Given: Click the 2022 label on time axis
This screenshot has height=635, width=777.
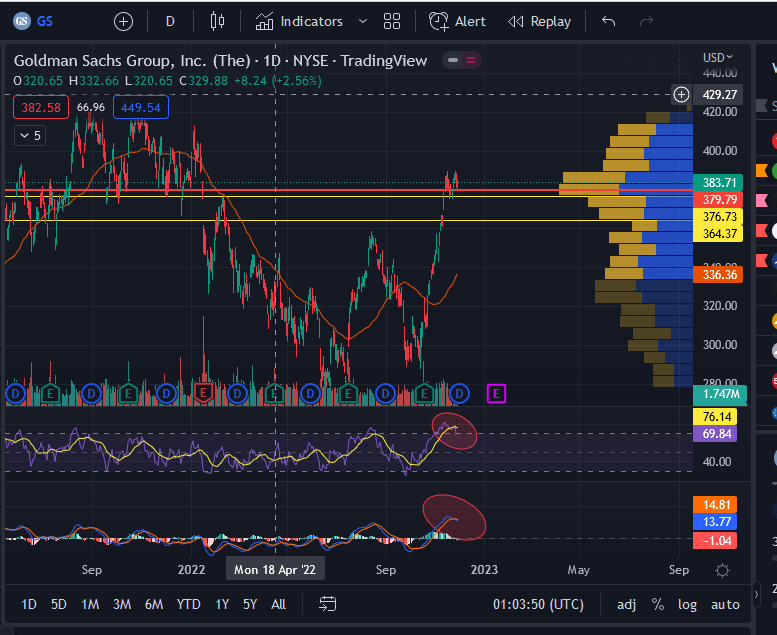Looking at the screenshot, I should tap(191, 570).
